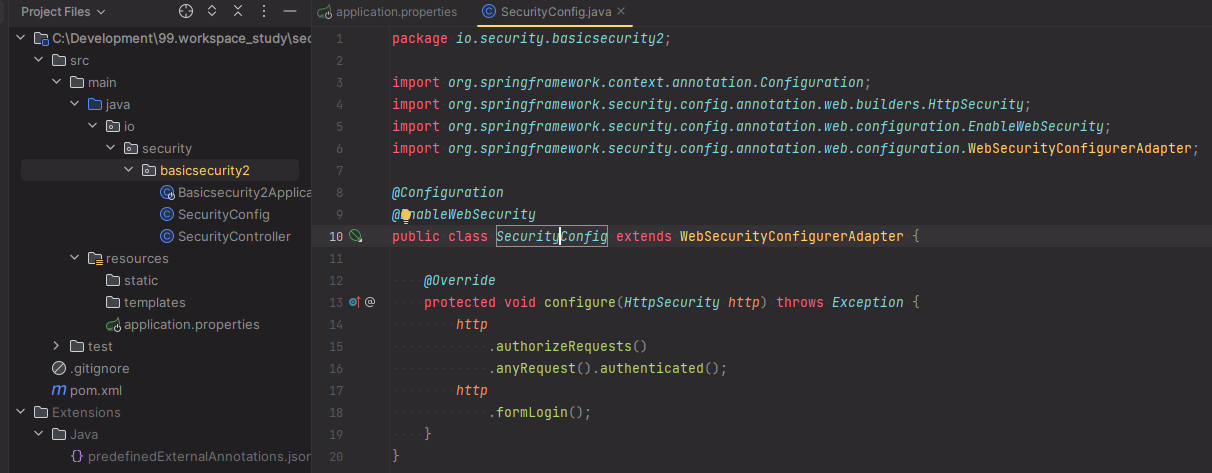Select pom.xml in the project tree
Image resolution: width=1212 pixels, height=473 pixels.
(x=96, y=390)
